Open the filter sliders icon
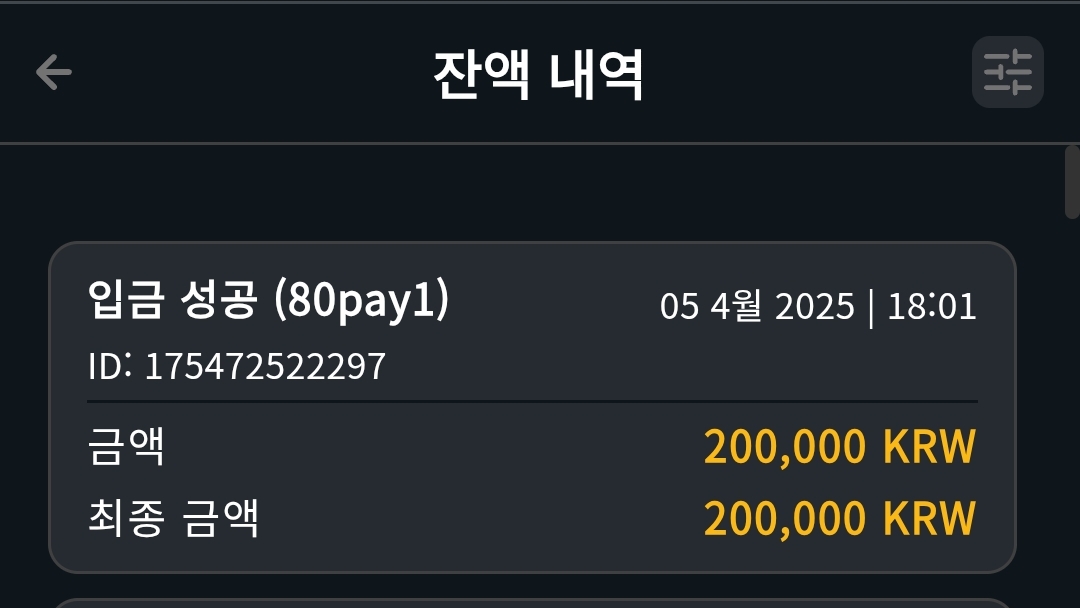 pos(1008,72)
